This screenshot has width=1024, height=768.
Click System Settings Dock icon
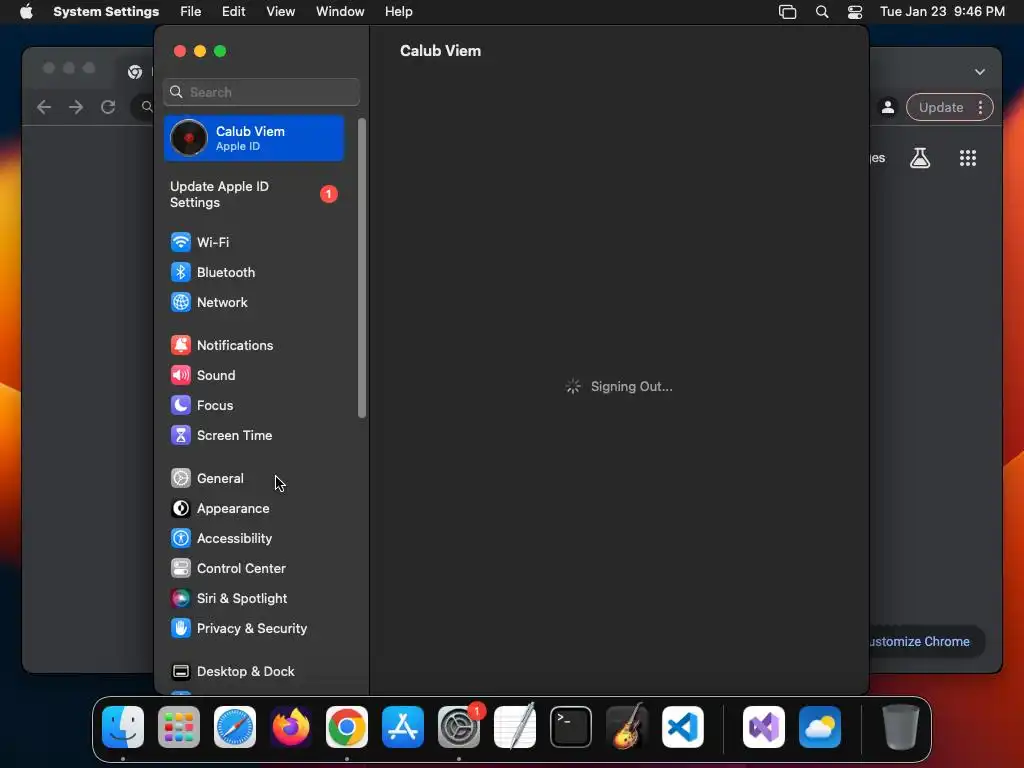(x=459, y=727)
